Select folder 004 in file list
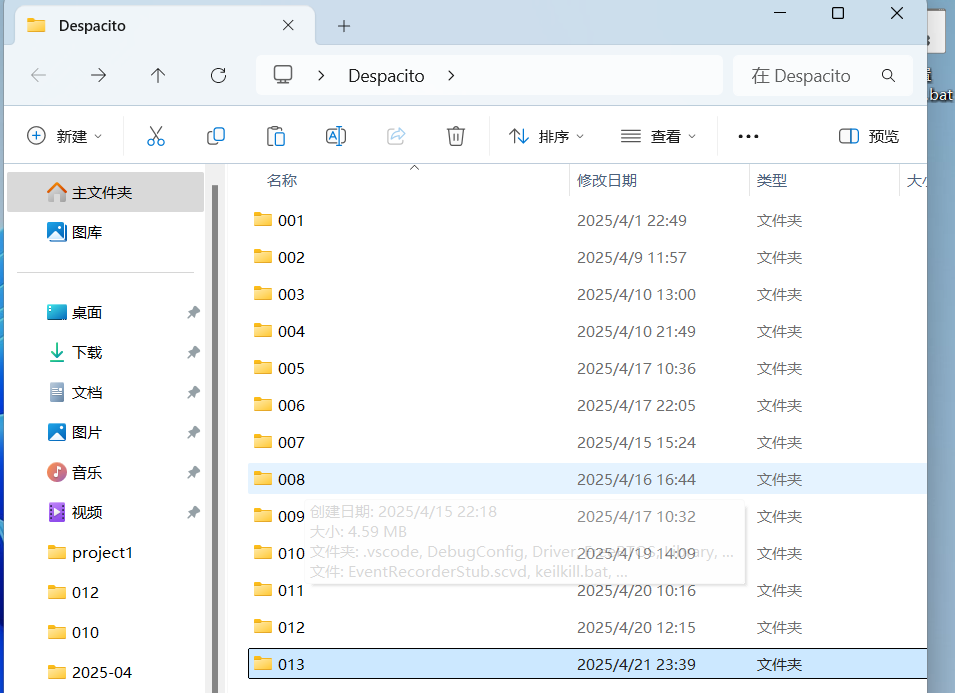The width and height of the screenshot is (955, 693). point(587,331)
